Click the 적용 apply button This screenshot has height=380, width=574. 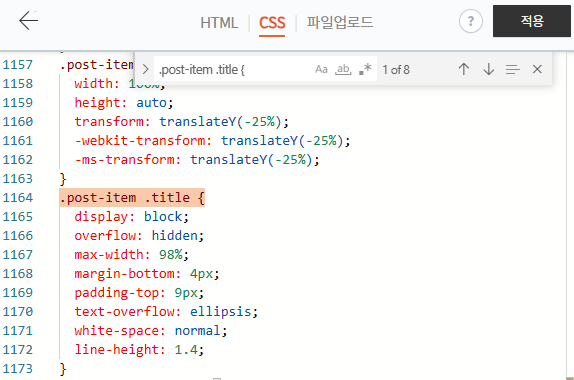point(532,21)
